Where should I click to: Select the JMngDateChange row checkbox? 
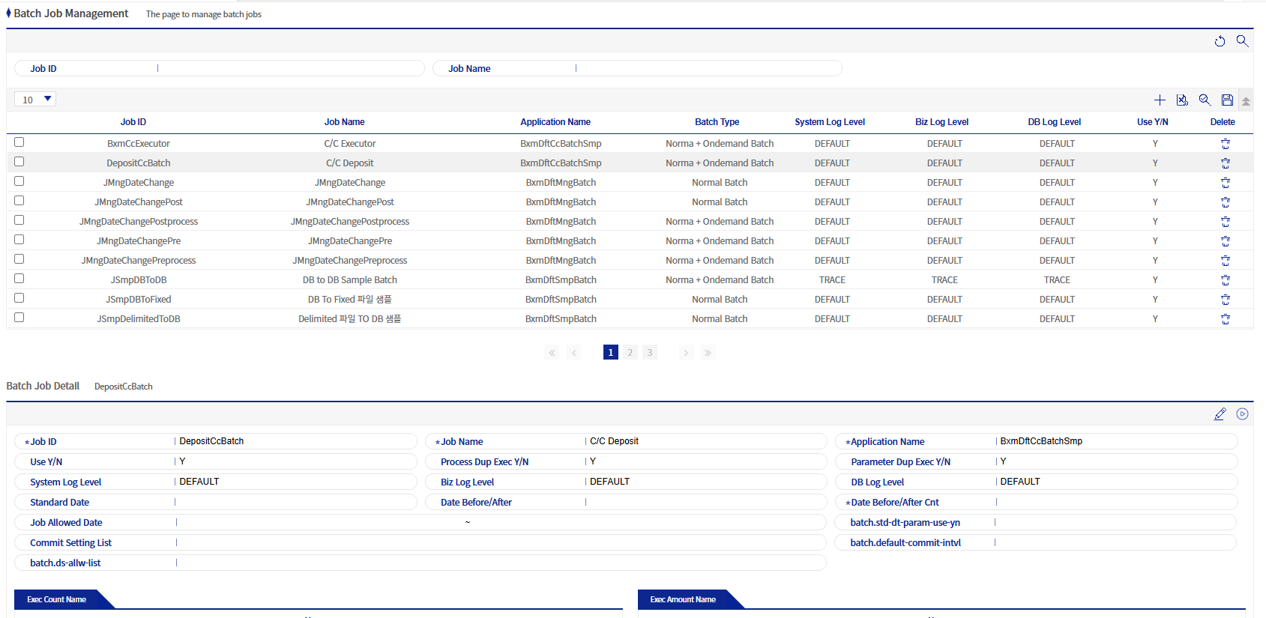coord(19,182)
